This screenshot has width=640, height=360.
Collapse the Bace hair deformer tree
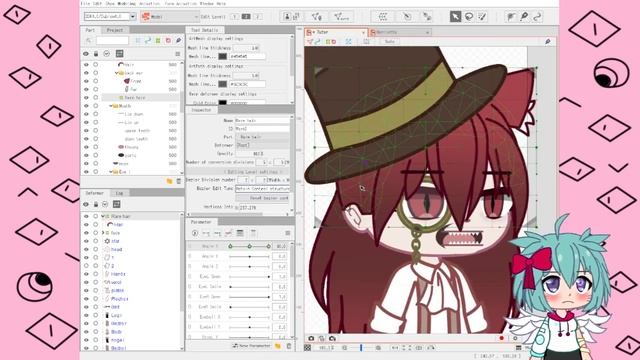tap(103, 216)
